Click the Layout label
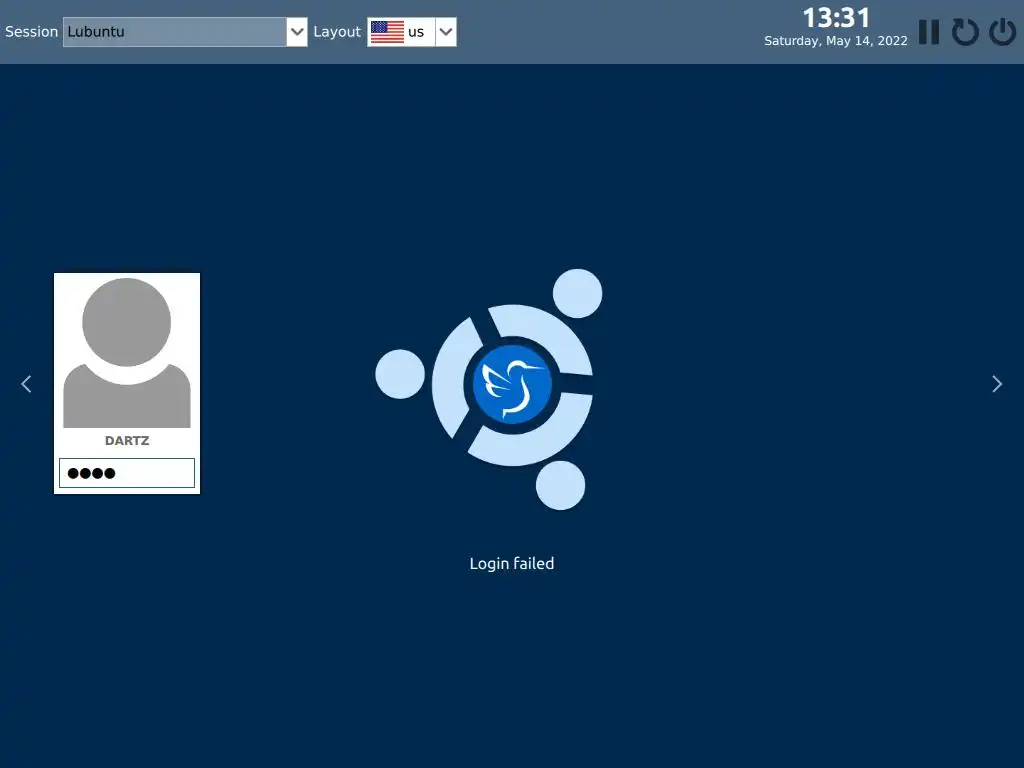1024x768 pixels. pyautogui.click(x=337, y=32)
